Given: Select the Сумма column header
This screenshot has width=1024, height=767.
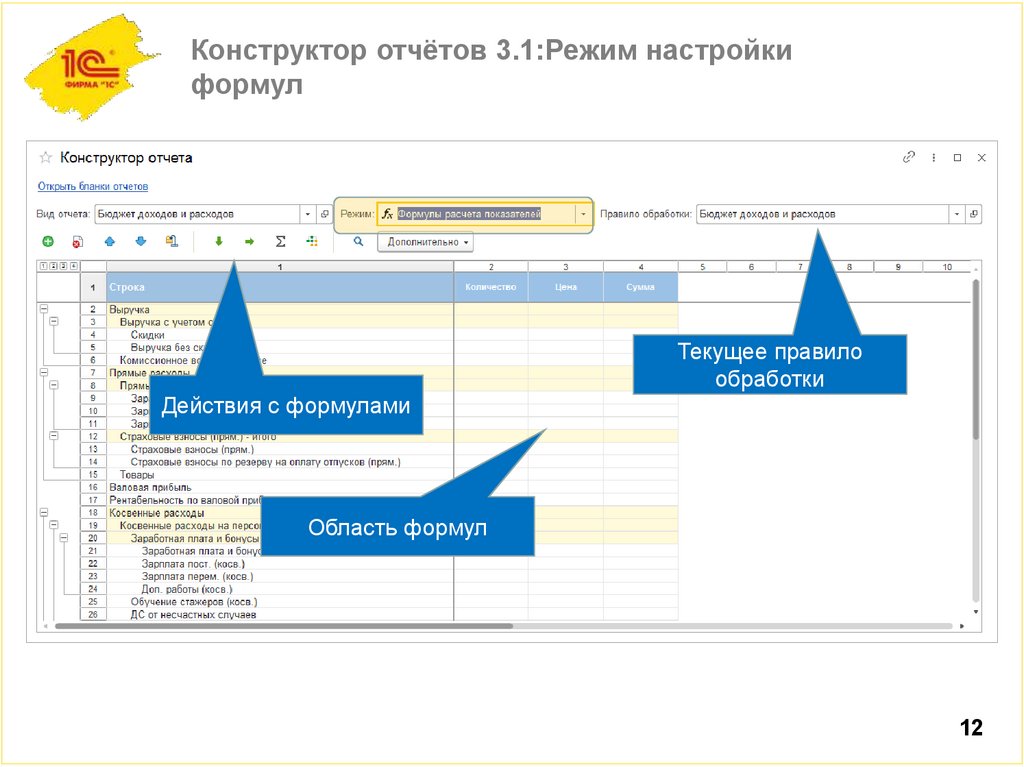Looking at the screenshot, I should pos(640,286).
